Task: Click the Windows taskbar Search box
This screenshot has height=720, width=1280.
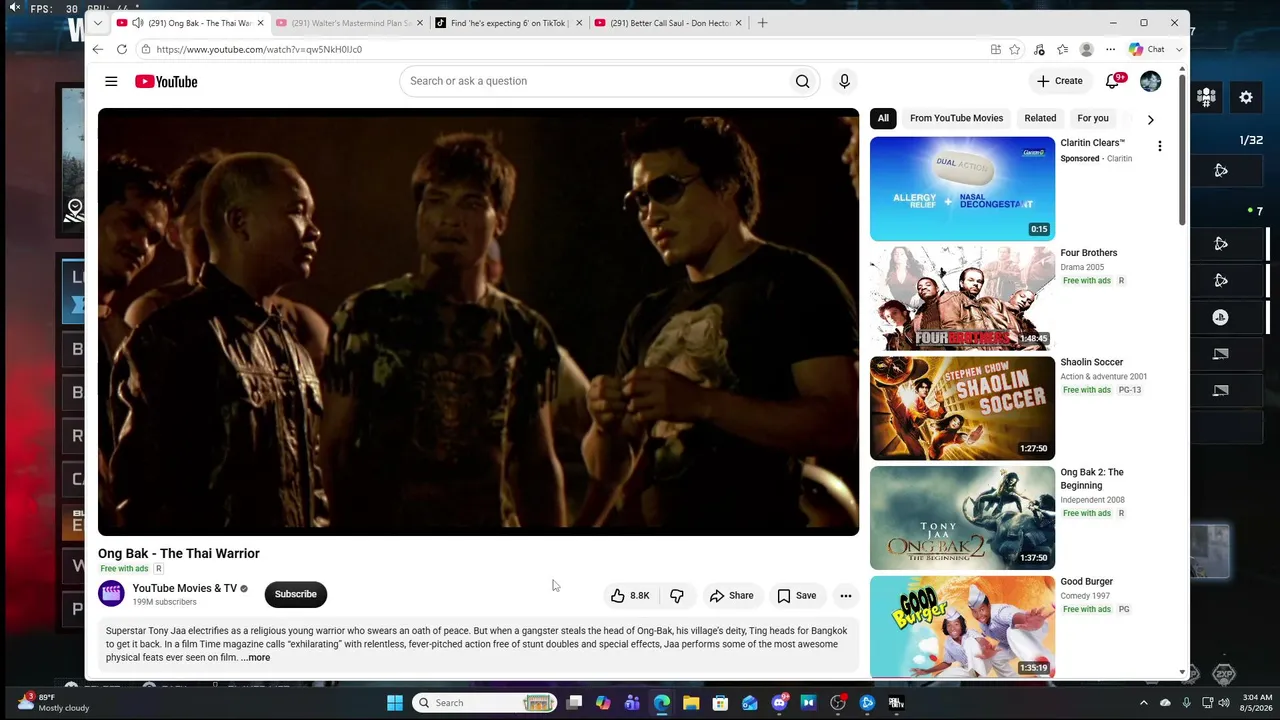Action: [x=485, y=703]
